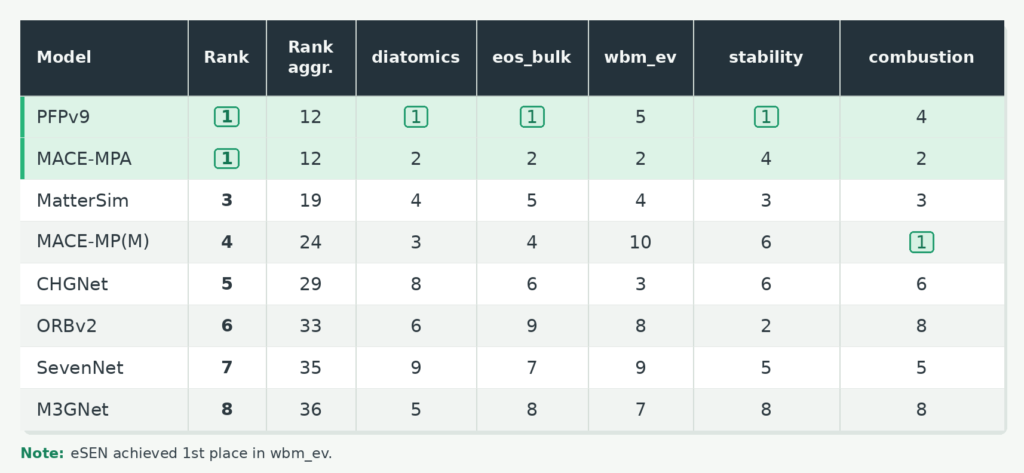
Task: Click MACE-MP(M)'s combustion first-place badge
Action: pyautogui.click(x=921, y=242)
